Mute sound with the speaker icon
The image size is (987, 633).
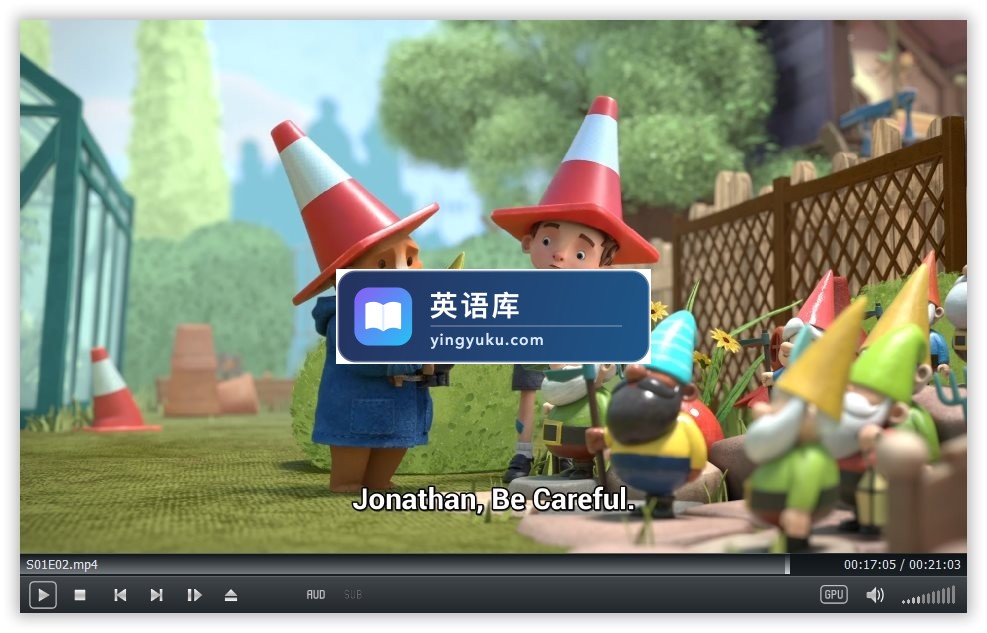tap(875, 595)
